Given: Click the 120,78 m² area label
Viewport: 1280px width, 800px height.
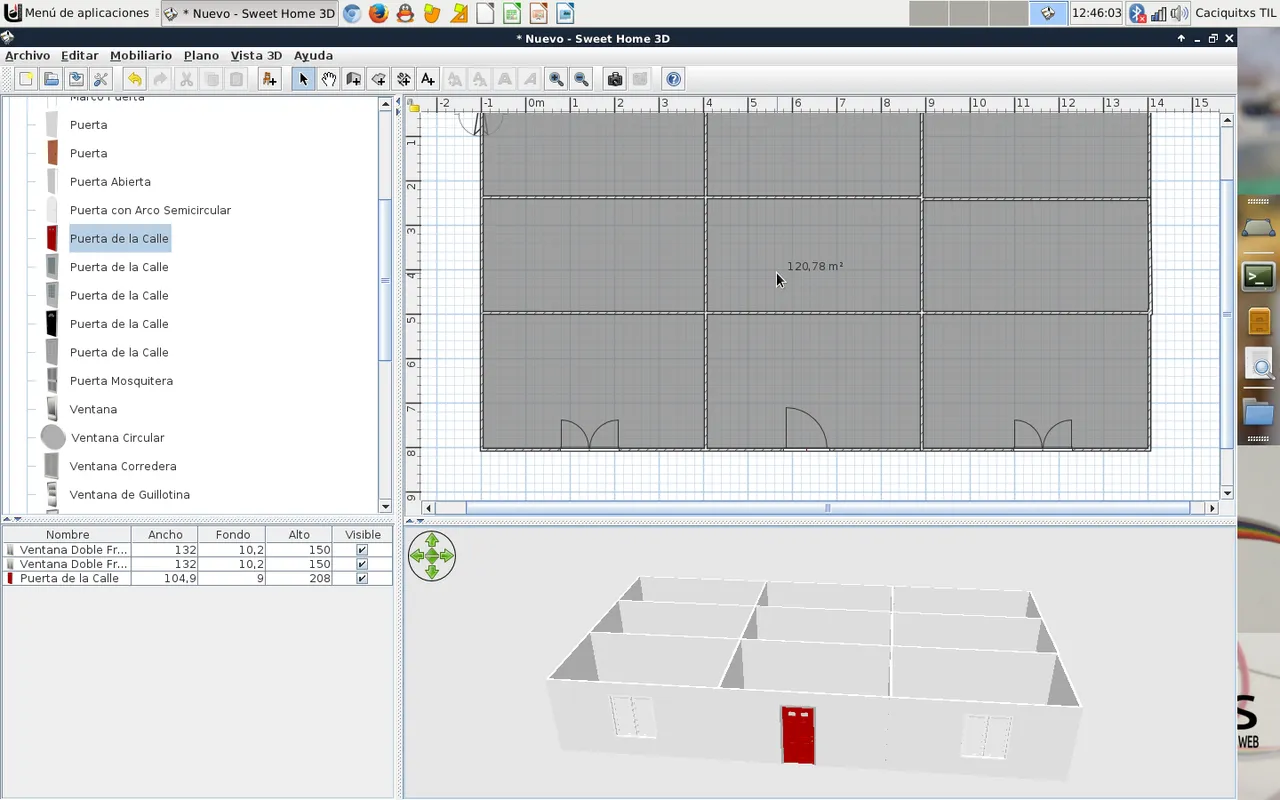Looking at the screenshot, I should click(x=815, y=266).
